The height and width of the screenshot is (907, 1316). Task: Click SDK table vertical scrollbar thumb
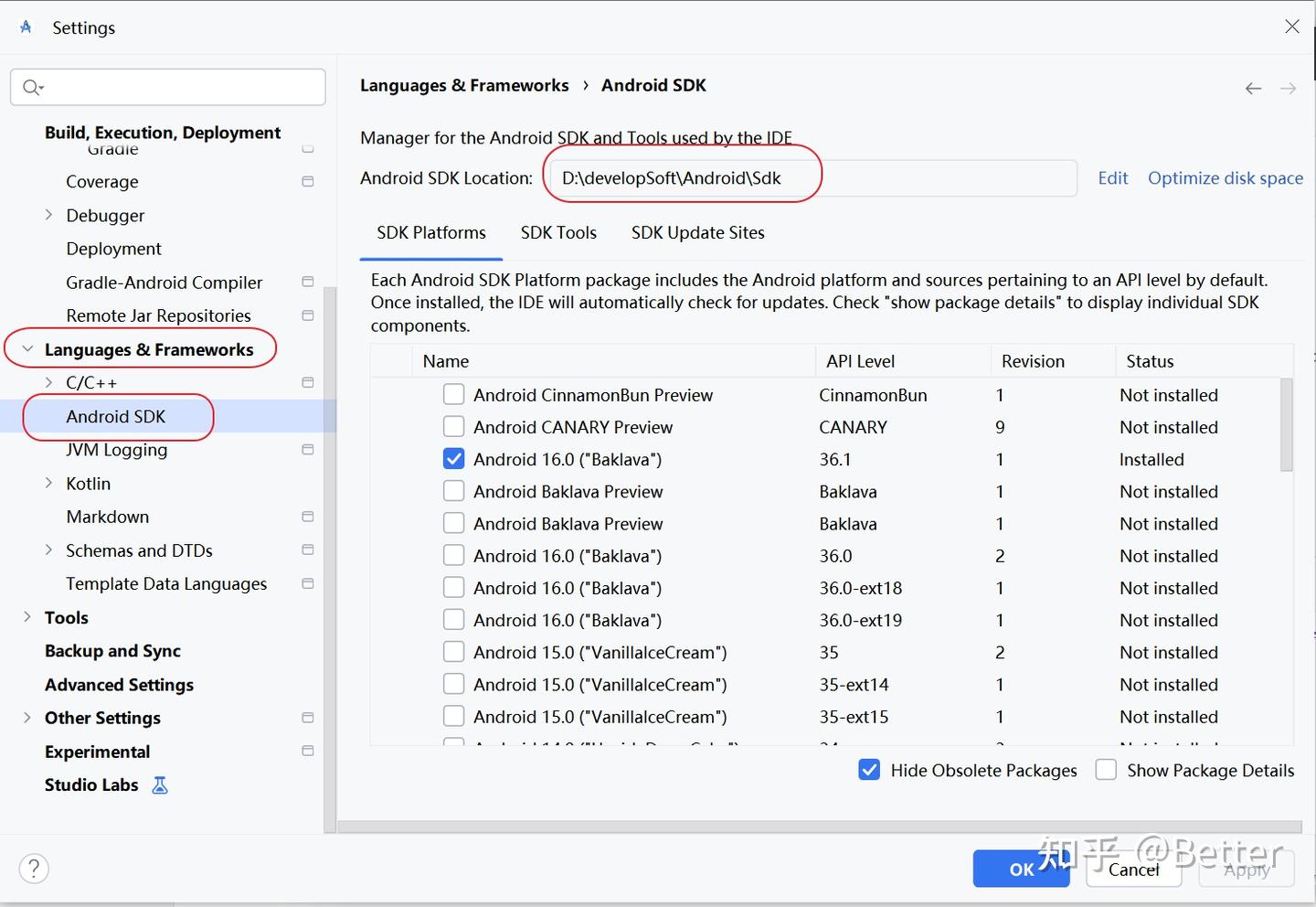point(1287,425)
